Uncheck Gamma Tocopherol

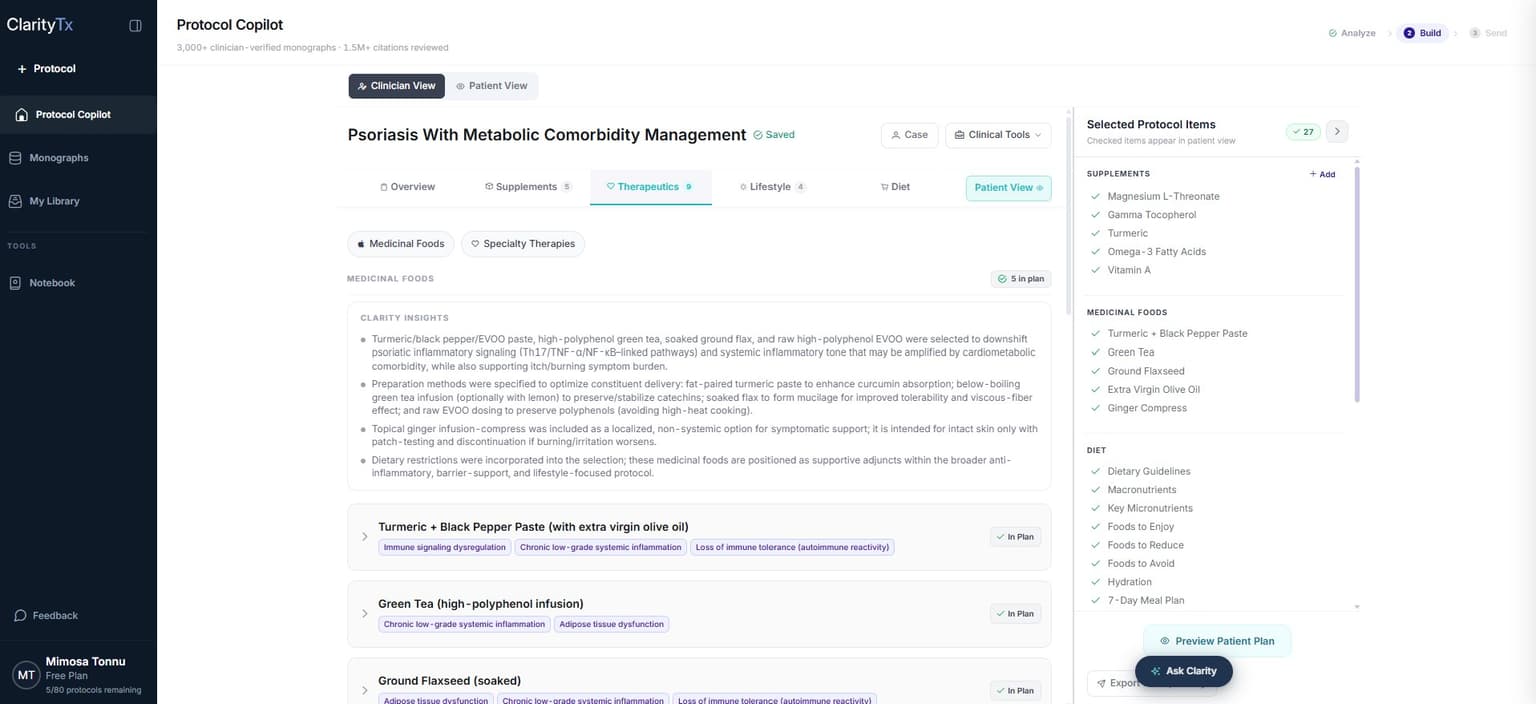pyautogui.click(x=1096, y=215)
